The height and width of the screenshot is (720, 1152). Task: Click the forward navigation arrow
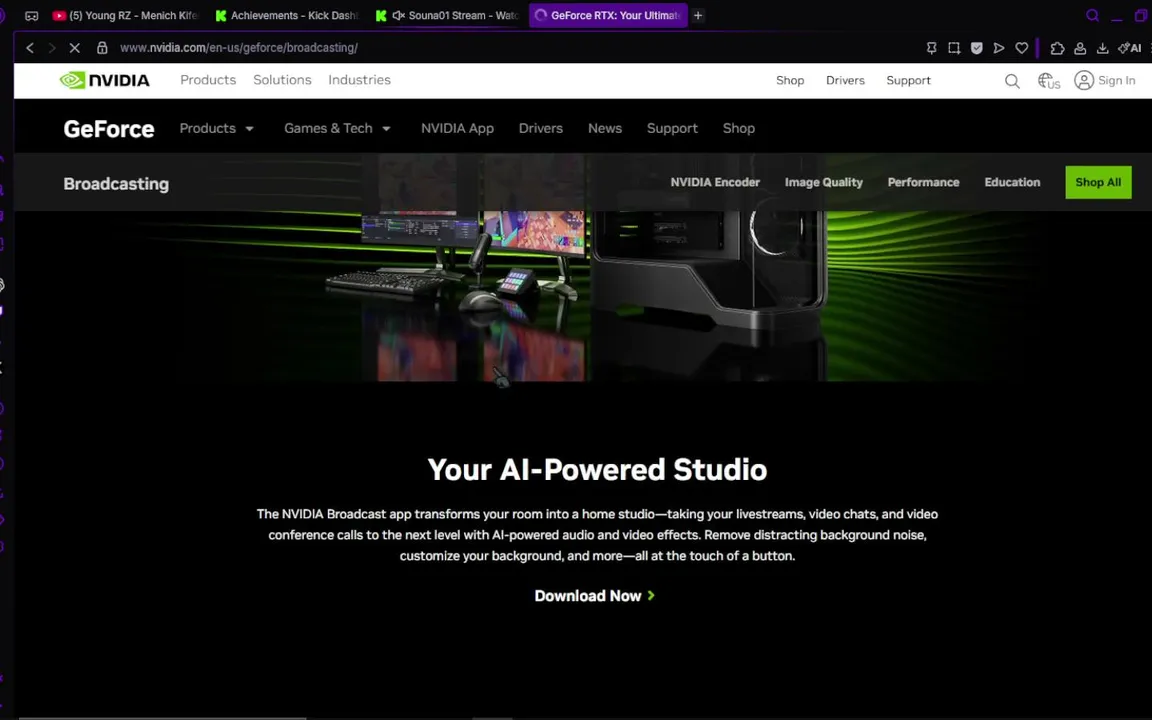[51, 48]
